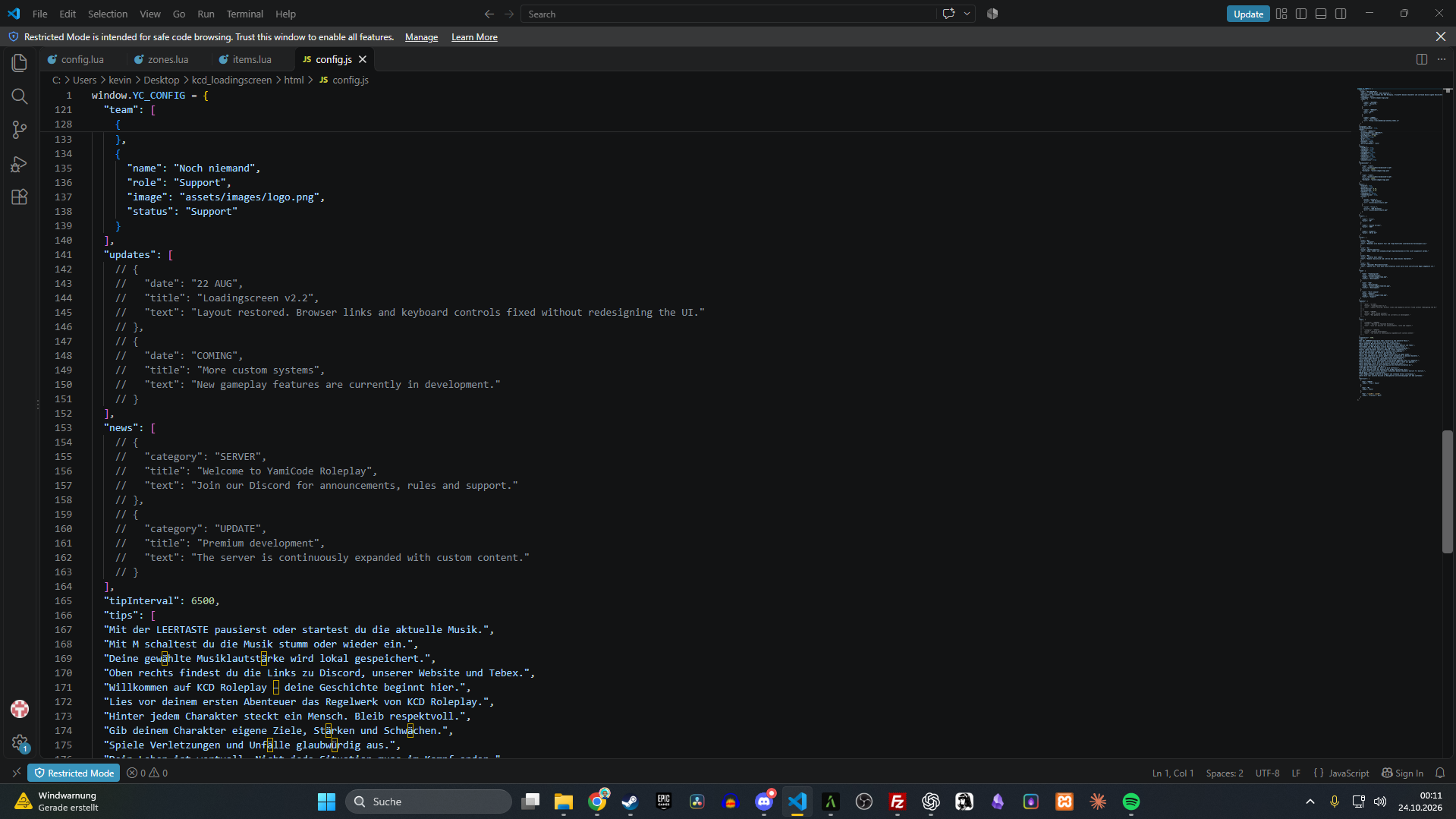
Task: Click the Update button
Action: click(1248, 14)
